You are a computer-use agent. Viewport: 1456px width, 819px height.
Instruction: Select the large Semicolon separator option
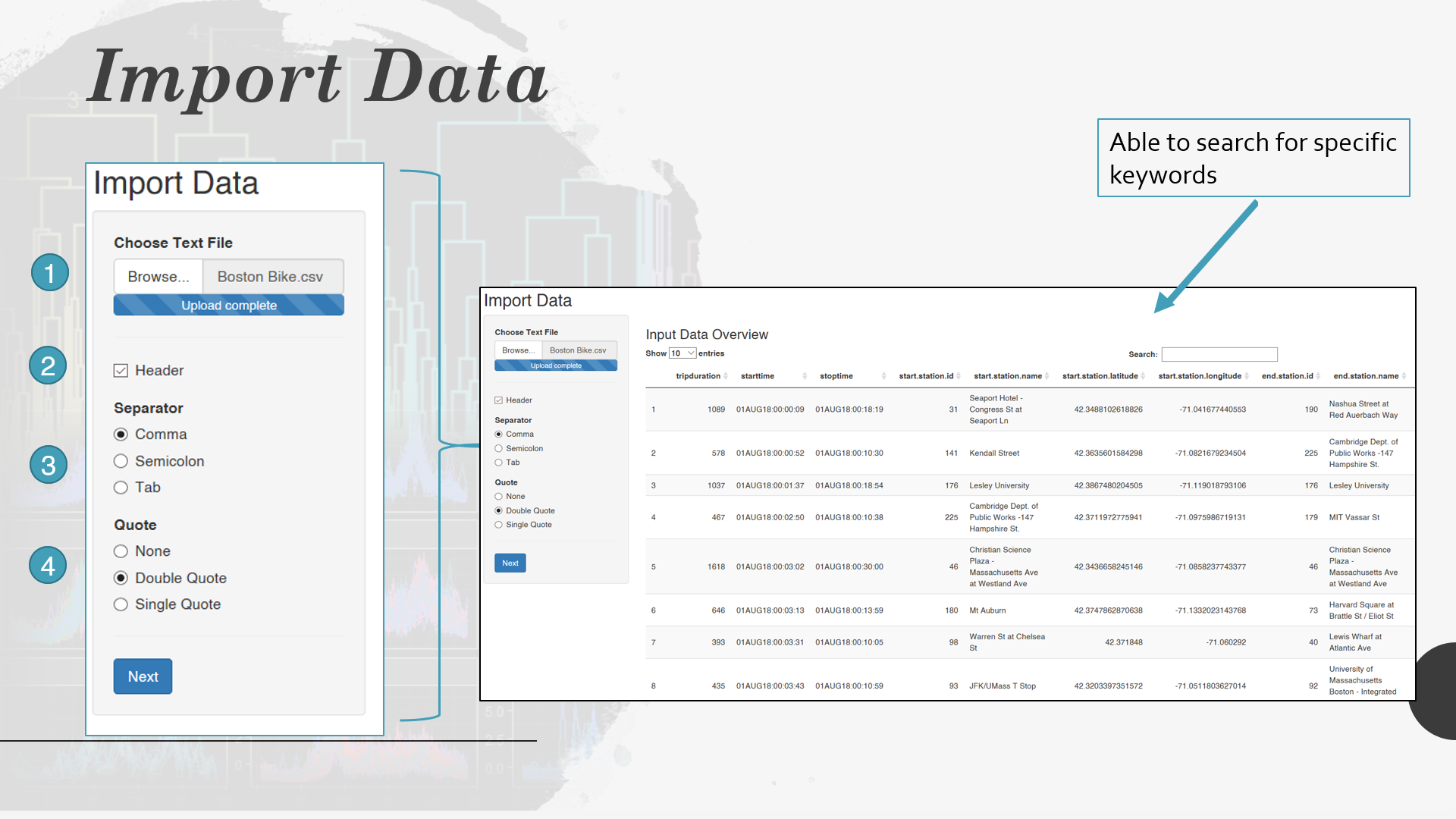coord(121,461)
